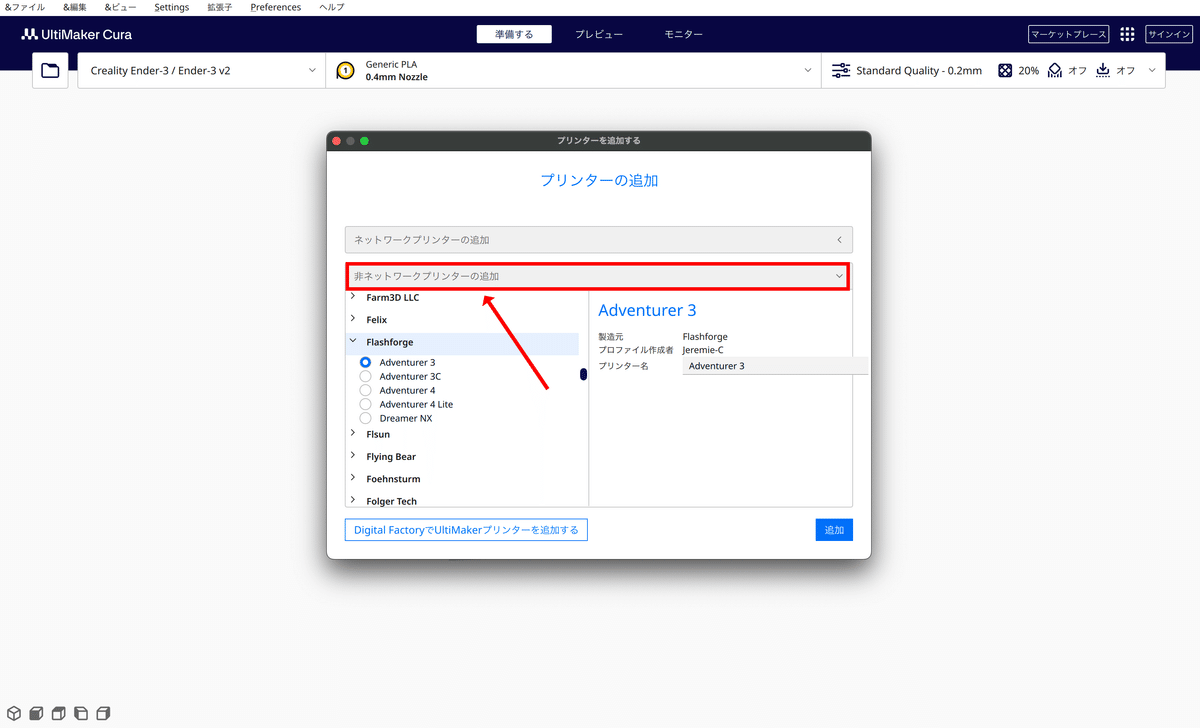This screenshot has width=1200, height=728.
Task: Click the Jeremie-C profile author text
Action: (703, 350)
